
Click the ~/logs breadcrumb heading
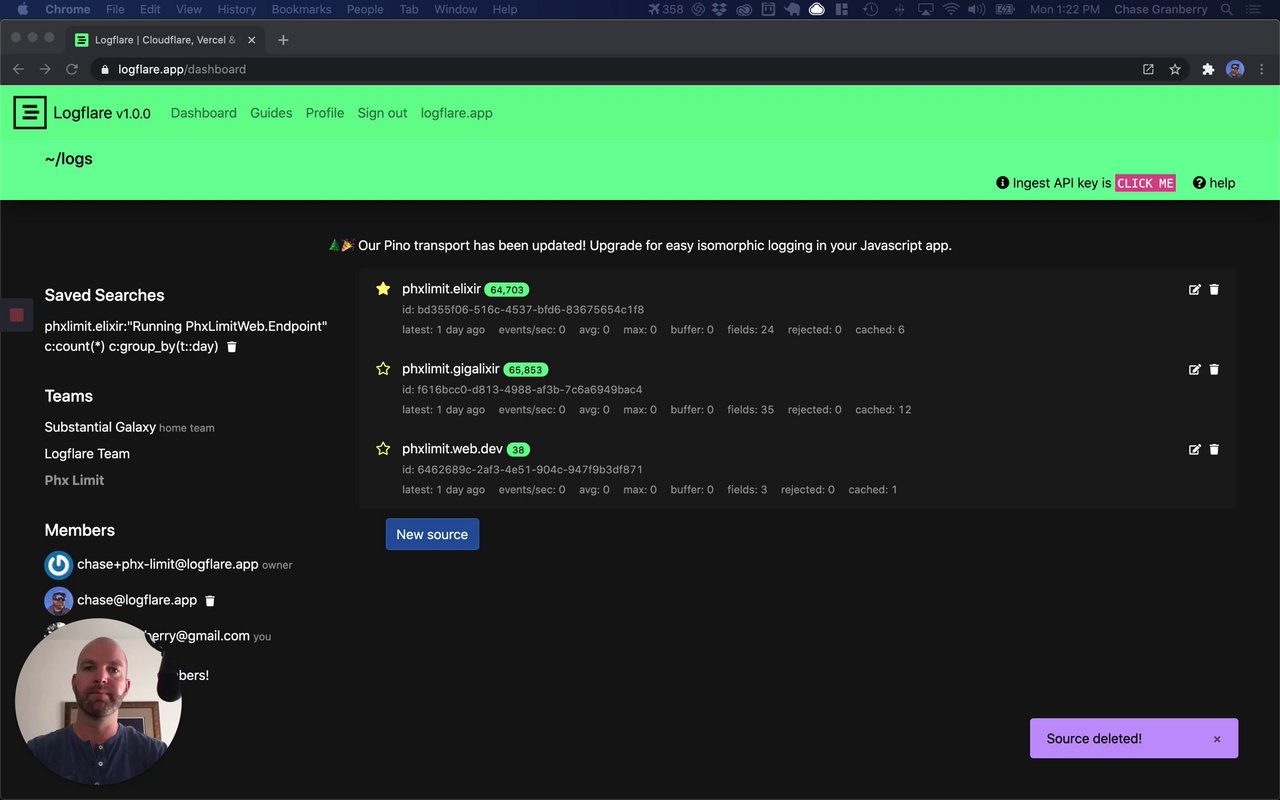[x=69, y=159]
